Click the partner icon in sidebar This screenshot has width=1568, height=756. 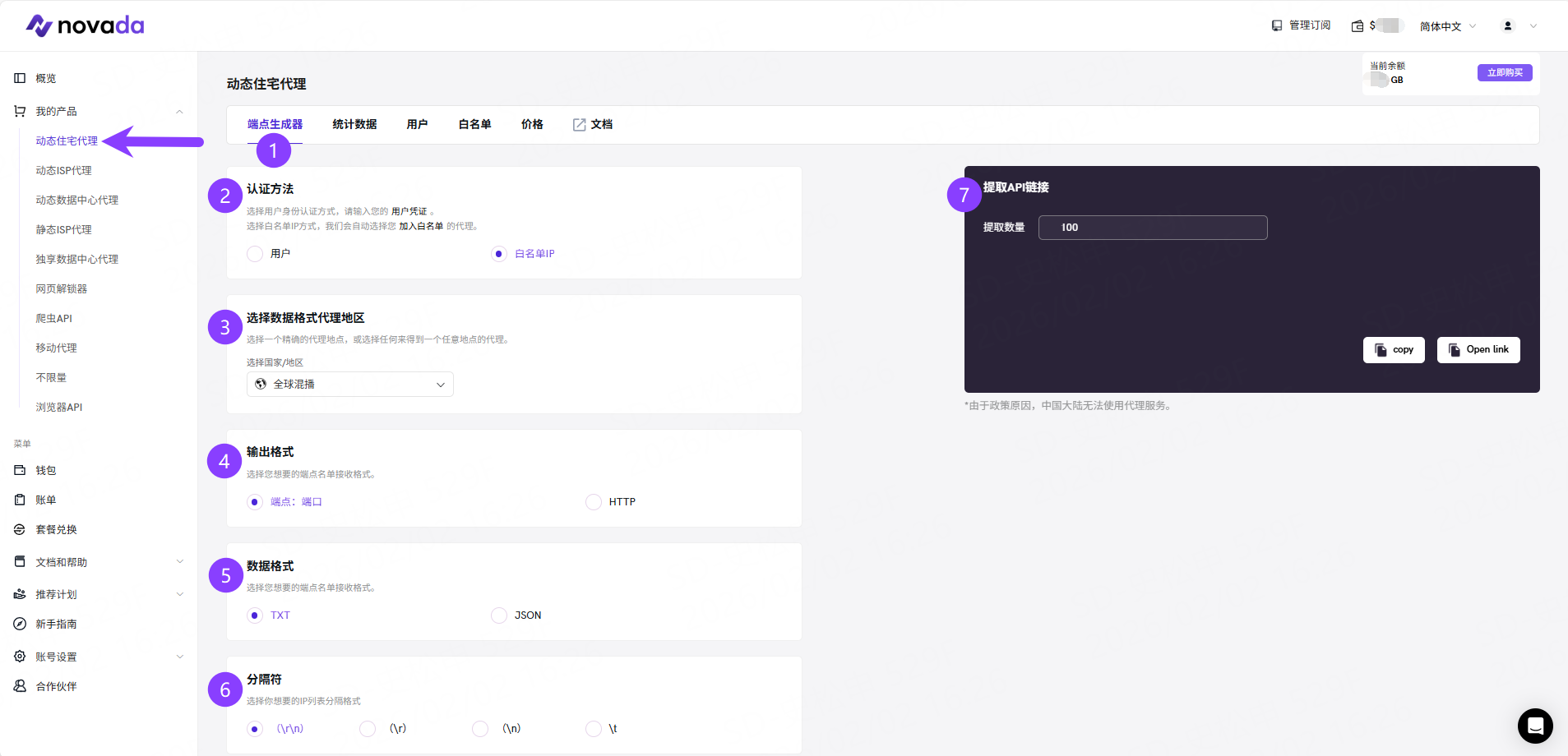[20, 686]
